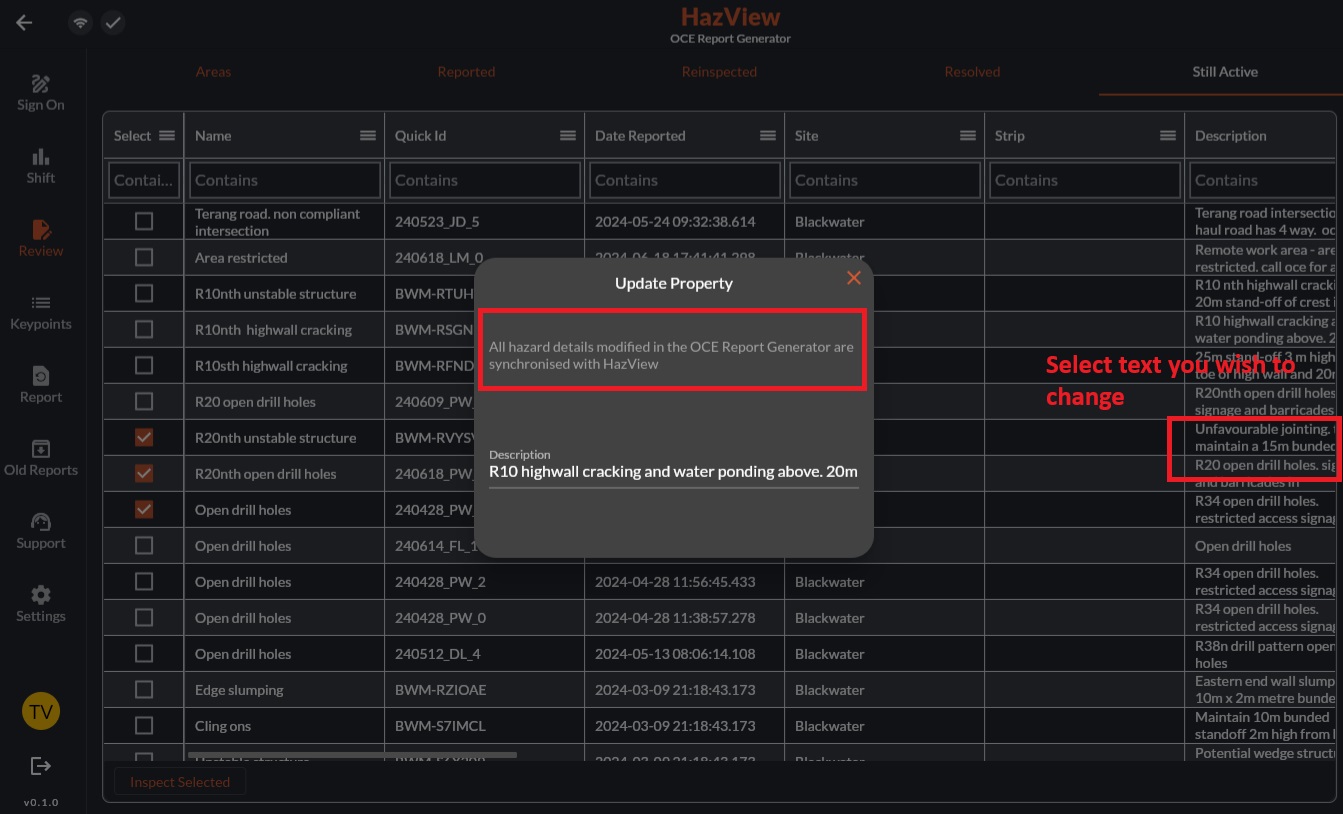Image resolution: width=1343 pixels, height=814 pixels.
Task: Tick checkbox for R20 open drill holes
Action: click(x=144, y=402)
